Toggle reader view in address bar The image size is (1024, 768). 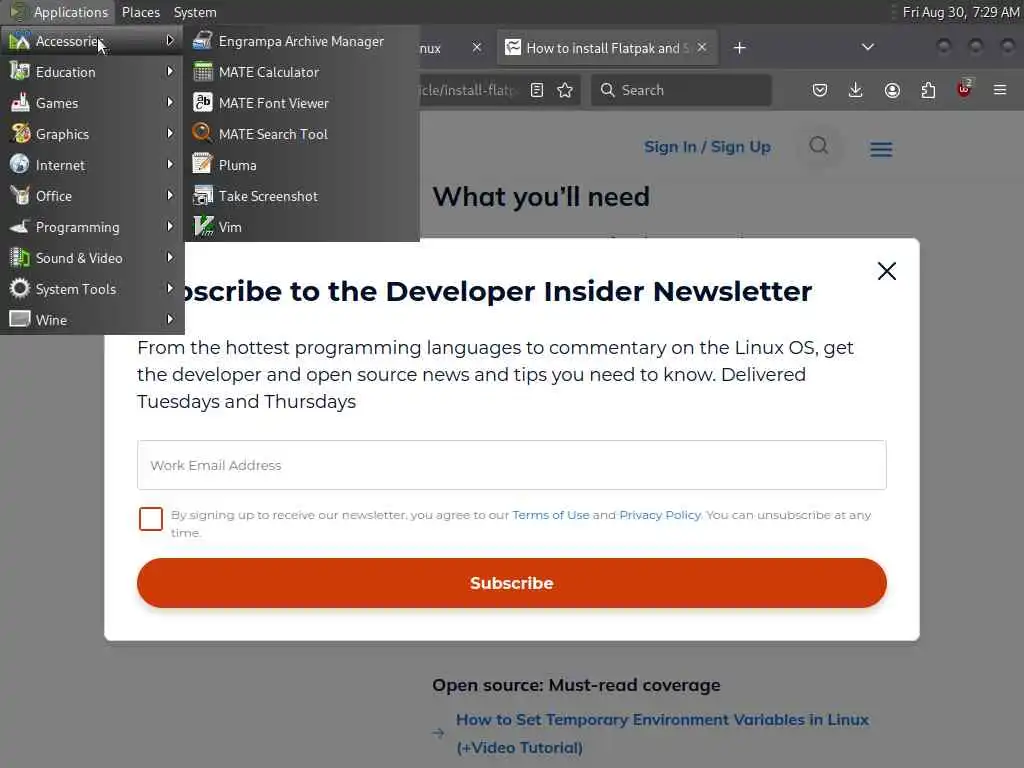pos(537,90)
